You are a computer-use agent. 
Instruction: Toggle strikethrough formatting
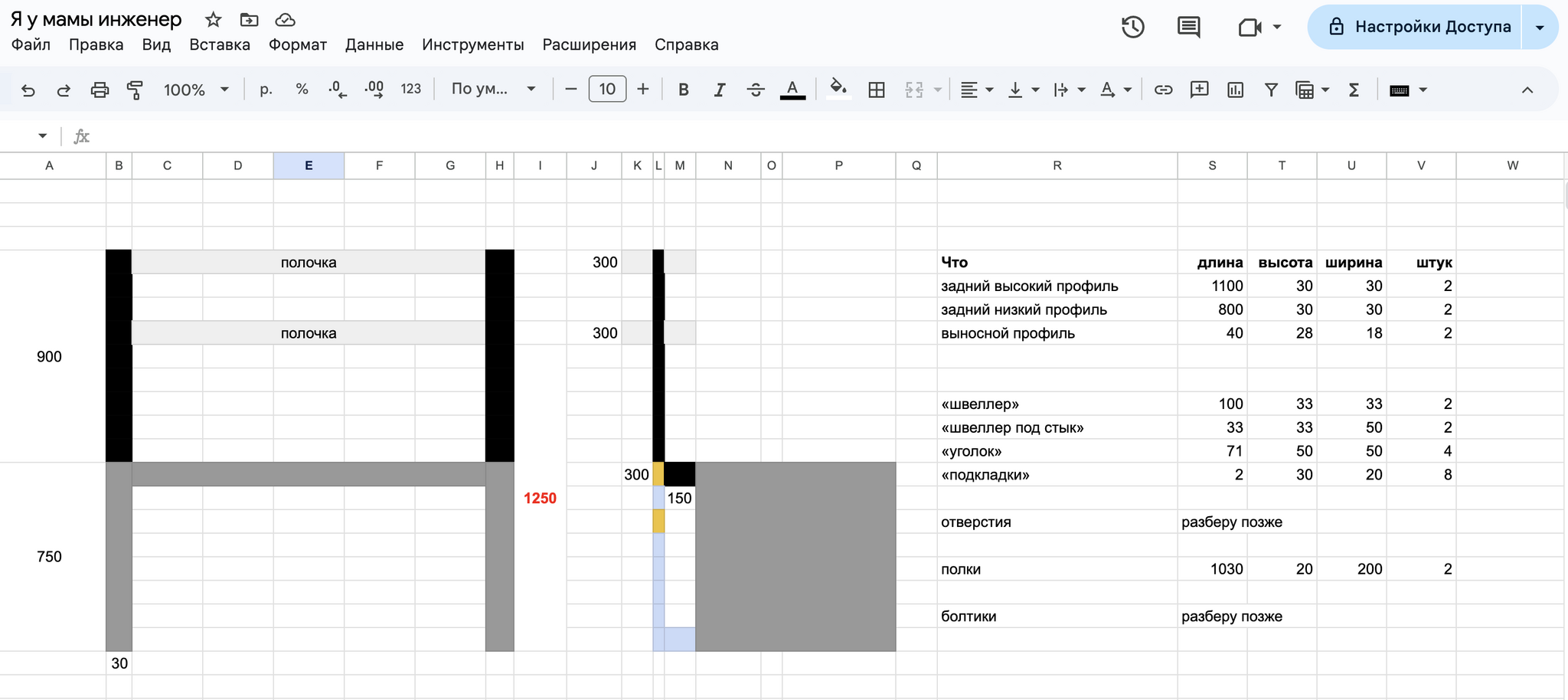click(x=756, y=90)
